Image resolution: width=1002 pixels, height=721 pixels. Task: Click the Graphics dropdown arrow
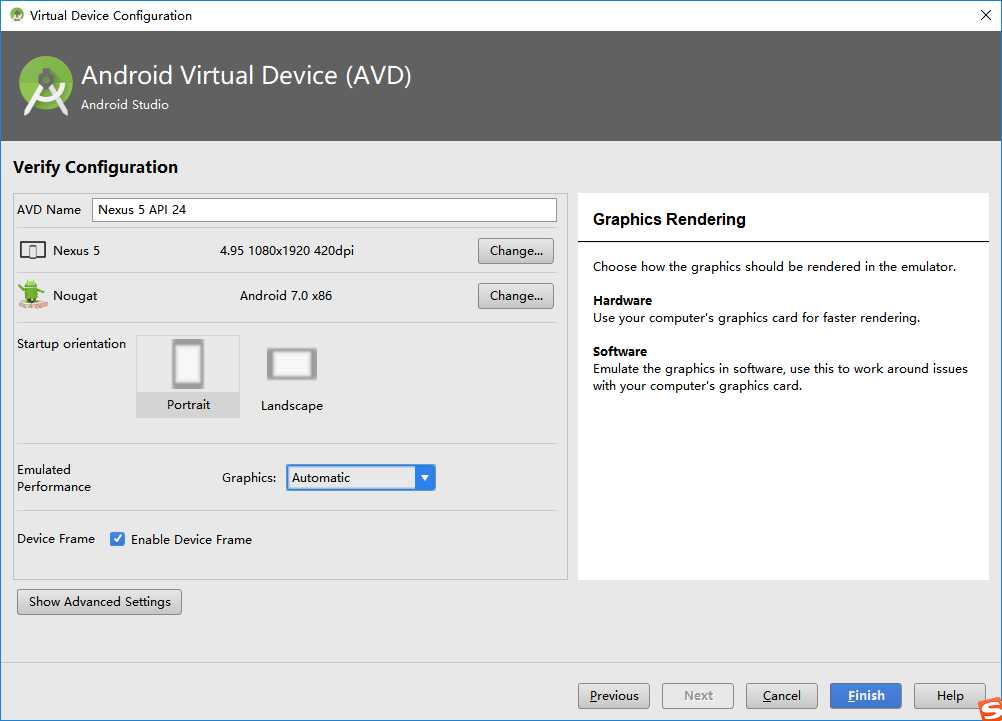(425, 477)
